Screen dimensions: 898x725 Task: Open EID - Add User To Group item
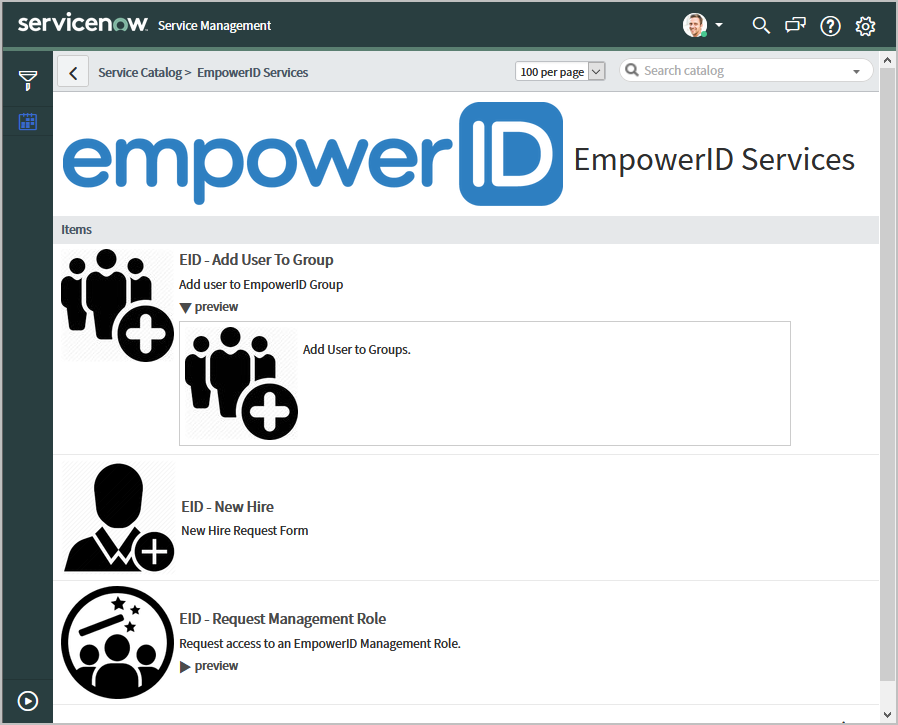point(256,260)
